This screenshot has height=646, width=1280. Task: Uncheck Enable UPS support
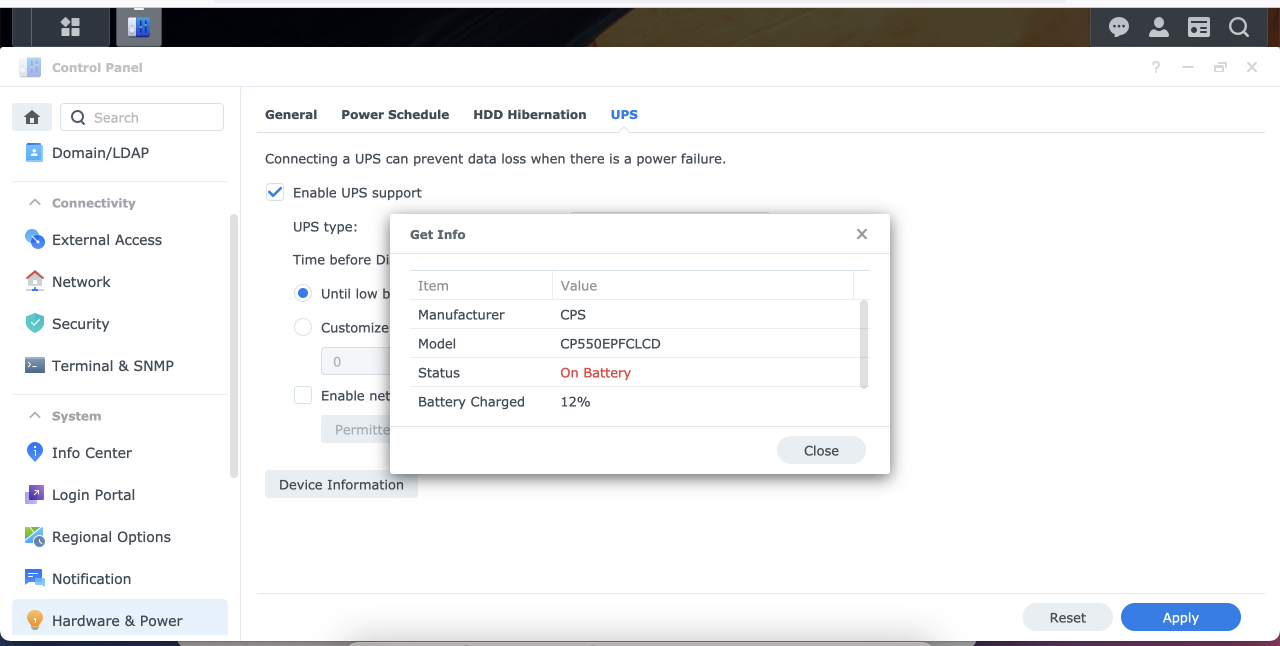(274, 192)
